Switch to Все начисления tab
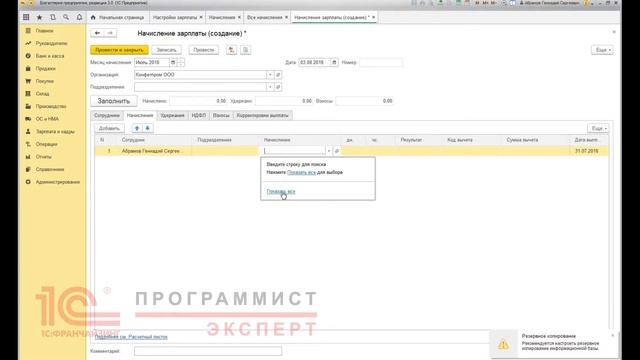Viewport: 640px width, 360px height. [x=264, y=18]
